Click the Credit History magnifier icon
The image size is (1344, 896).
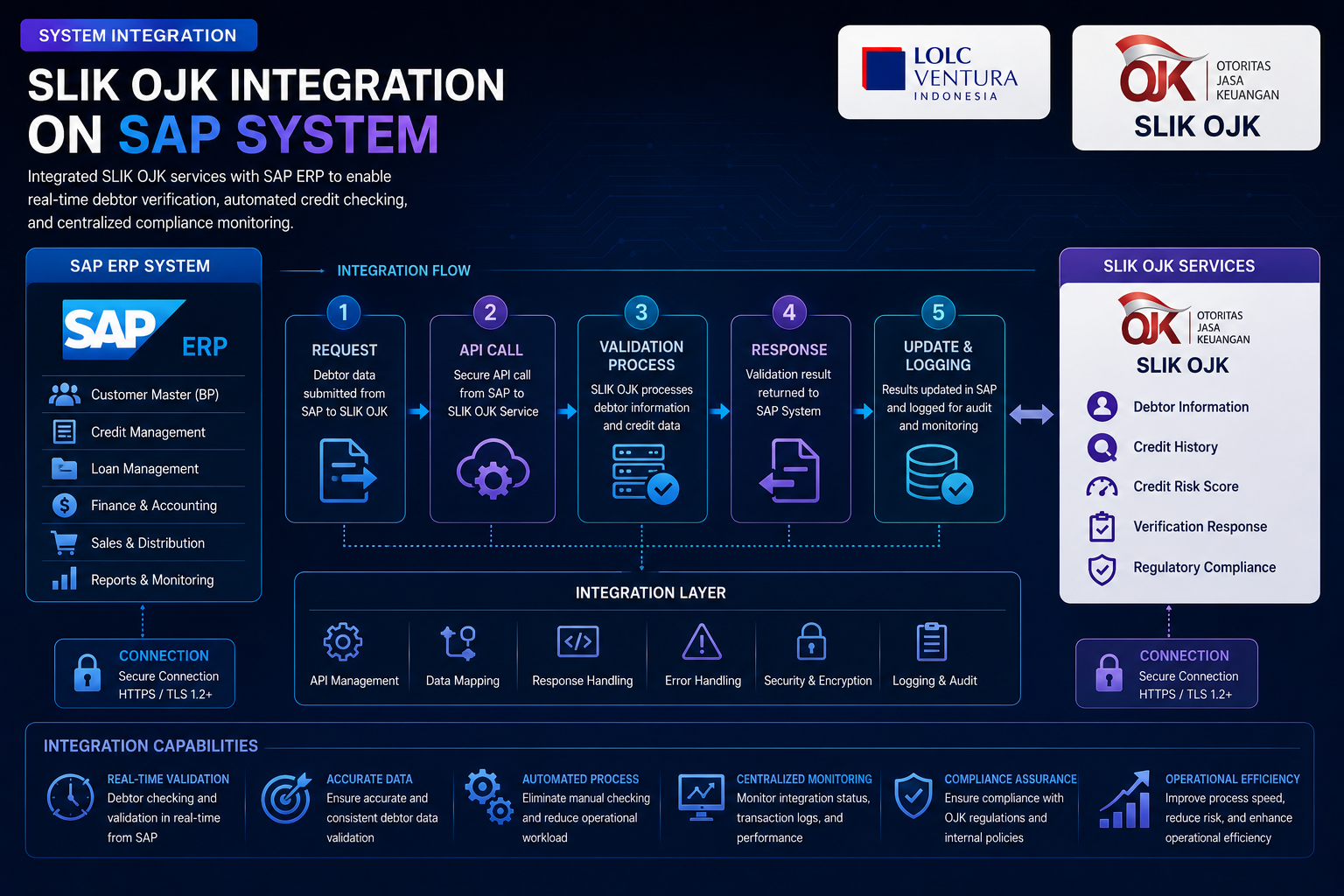[x=1102, y=447]
